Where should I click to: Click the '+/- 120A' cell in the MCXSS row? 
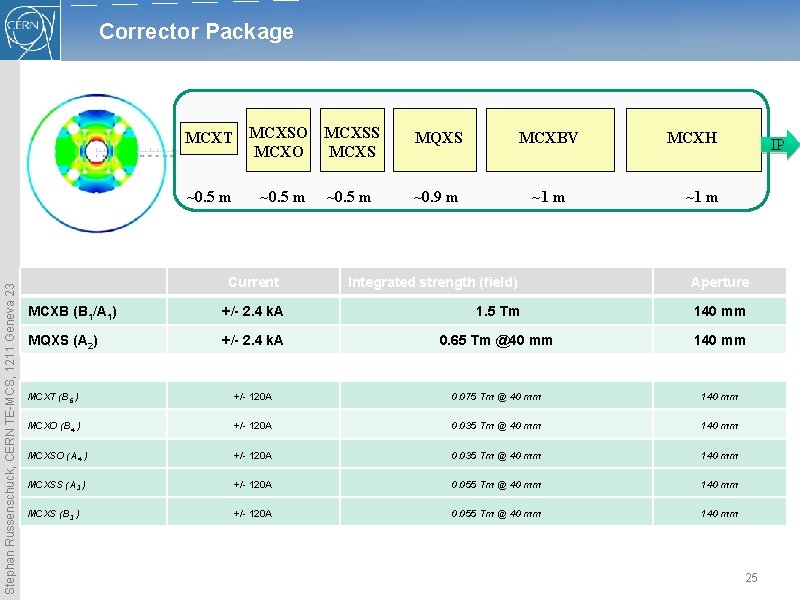254,484
